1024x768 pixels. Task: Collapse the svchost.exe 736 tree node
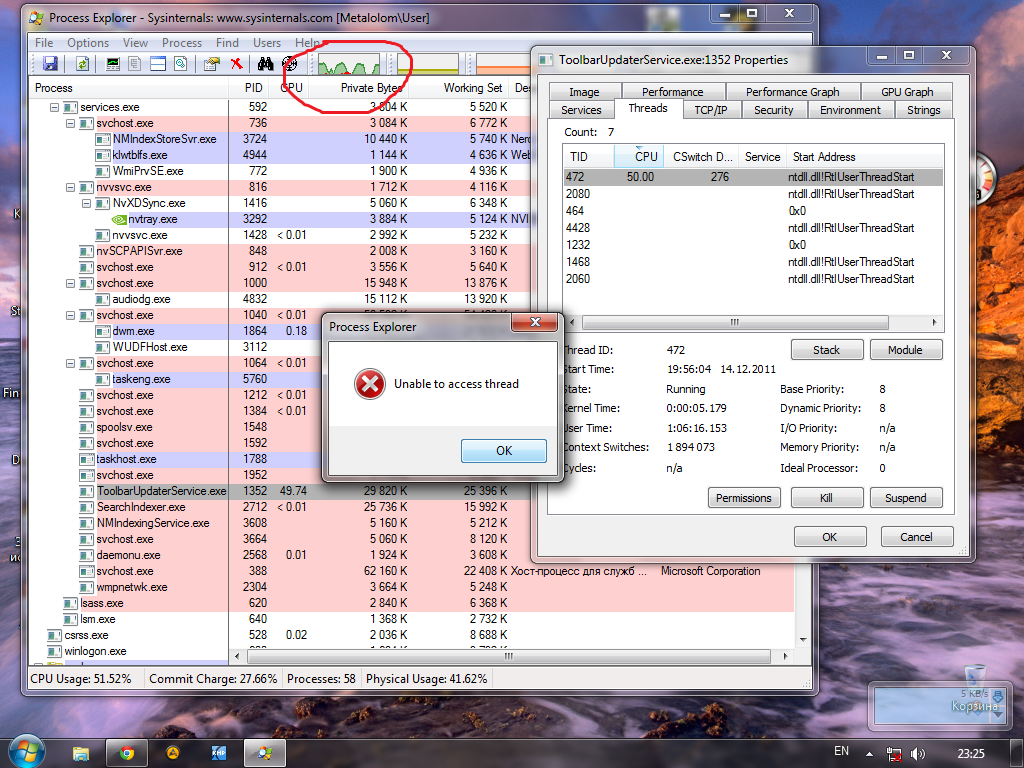pos(71,123)
